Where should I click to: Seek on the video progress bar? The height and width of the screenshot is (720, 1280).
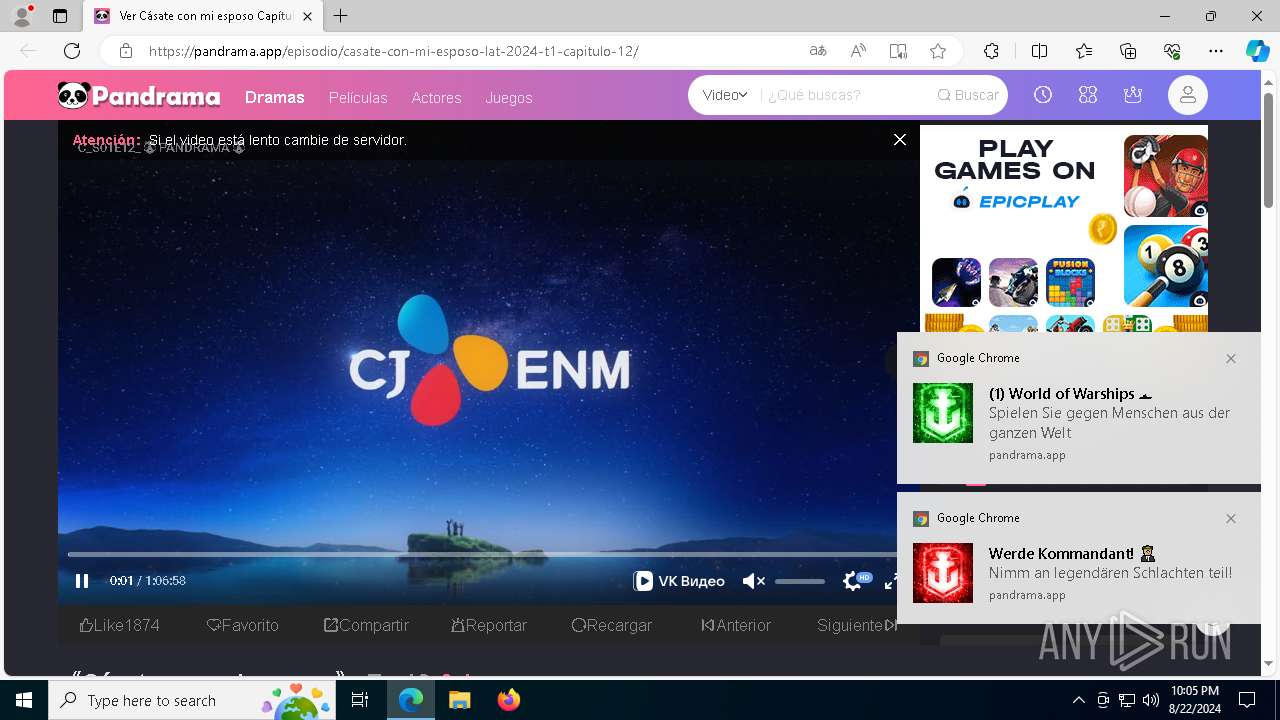click(x=482, y=554)
